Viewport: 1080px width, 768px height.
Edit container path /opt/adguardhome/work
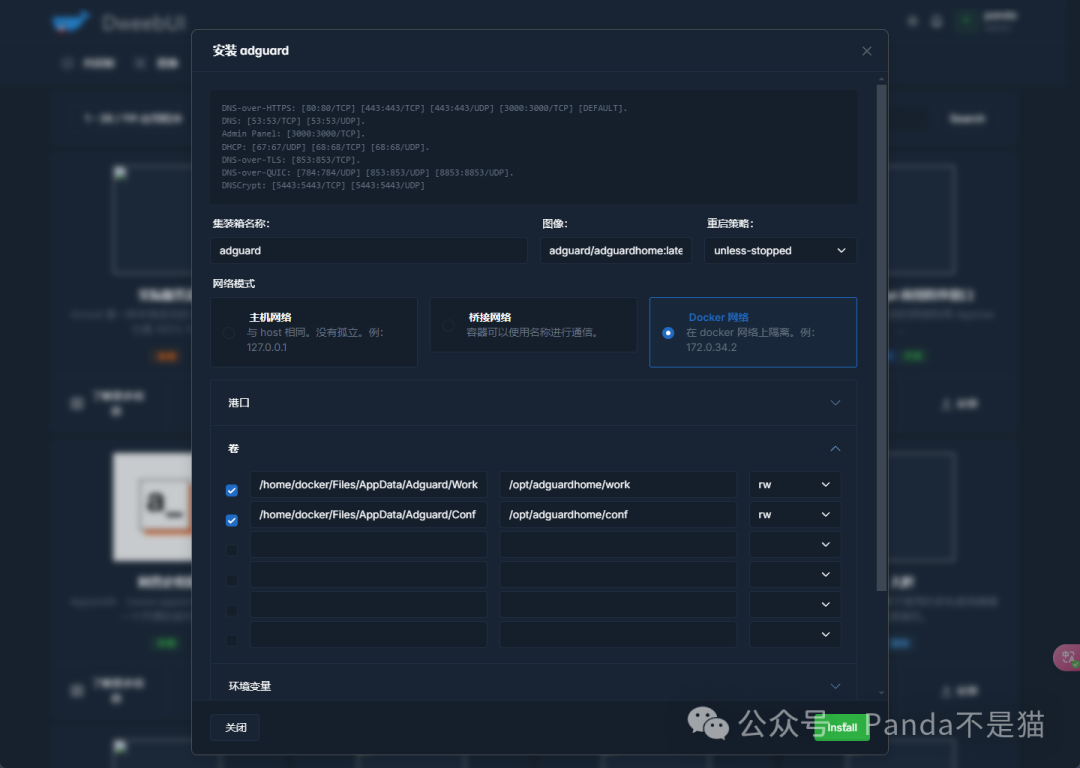pyautogui.click(x=618, y=485)
